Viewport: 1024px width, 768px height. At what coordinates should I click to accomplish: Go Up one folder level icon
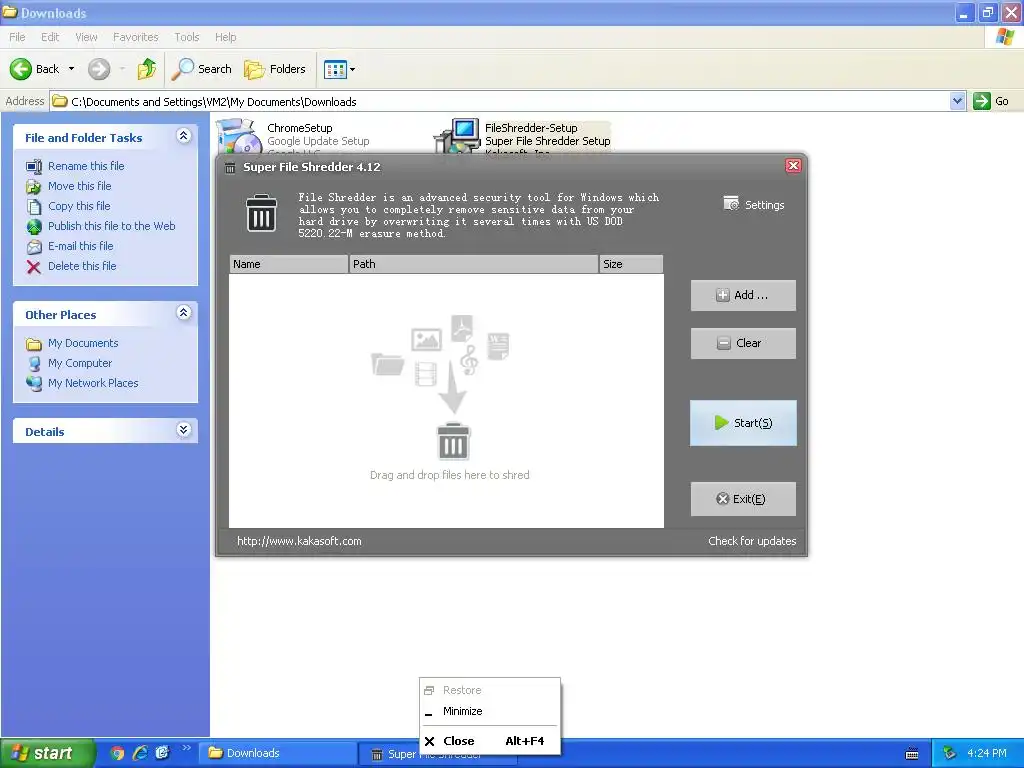(x=147, y=69)
